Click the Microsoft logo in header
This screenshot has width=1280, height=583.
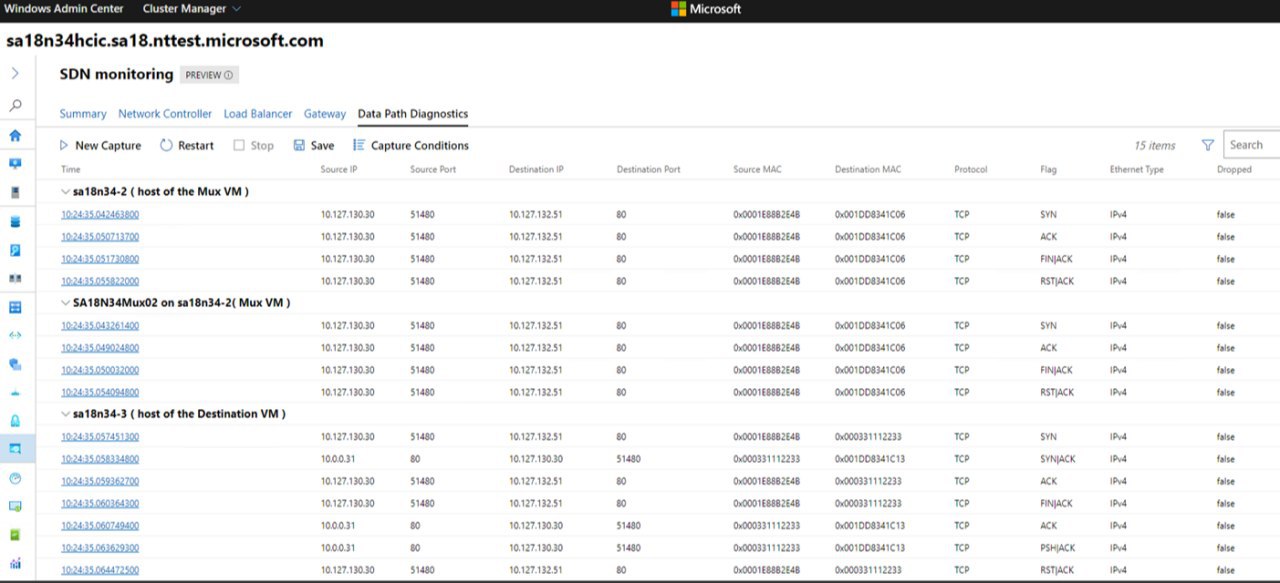click(706, 9)
